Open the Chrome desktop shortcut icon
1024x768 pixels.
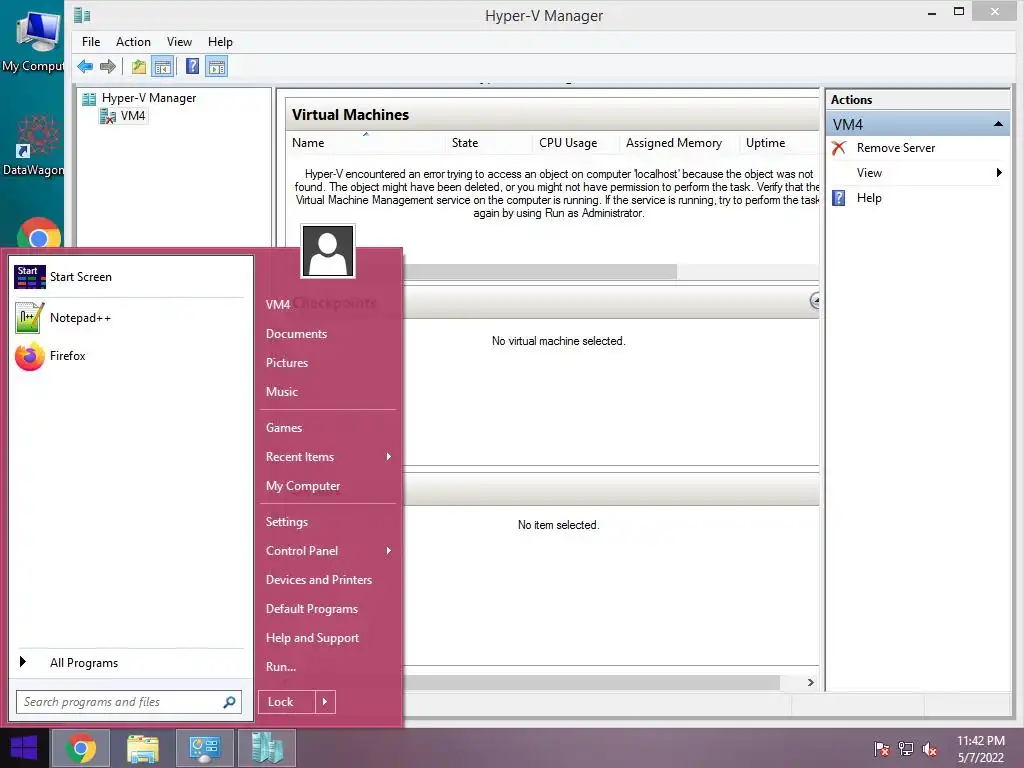pos(39,233)
